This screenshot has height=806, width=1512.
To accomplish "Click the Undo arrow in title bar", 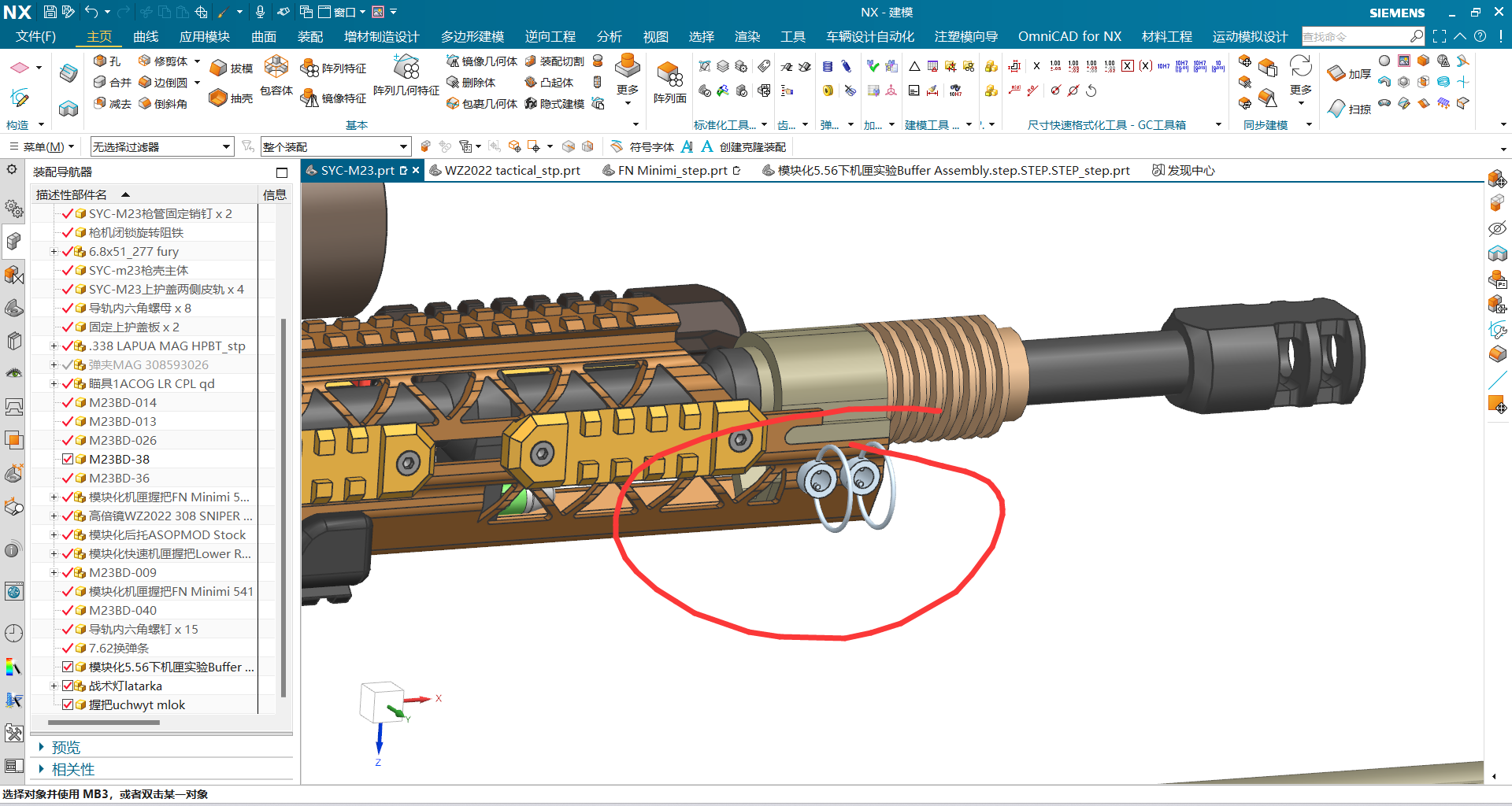I will tap(91, 12).
